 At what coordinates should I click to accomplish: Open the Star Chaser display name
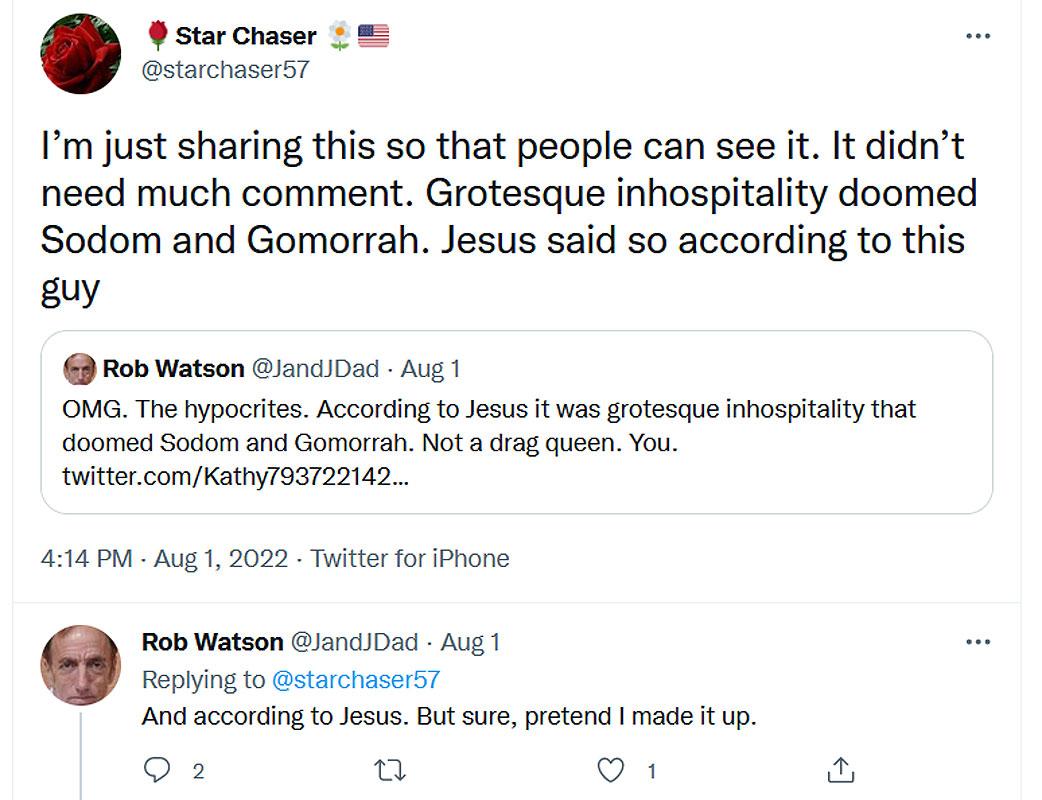[x=245, y=36]
